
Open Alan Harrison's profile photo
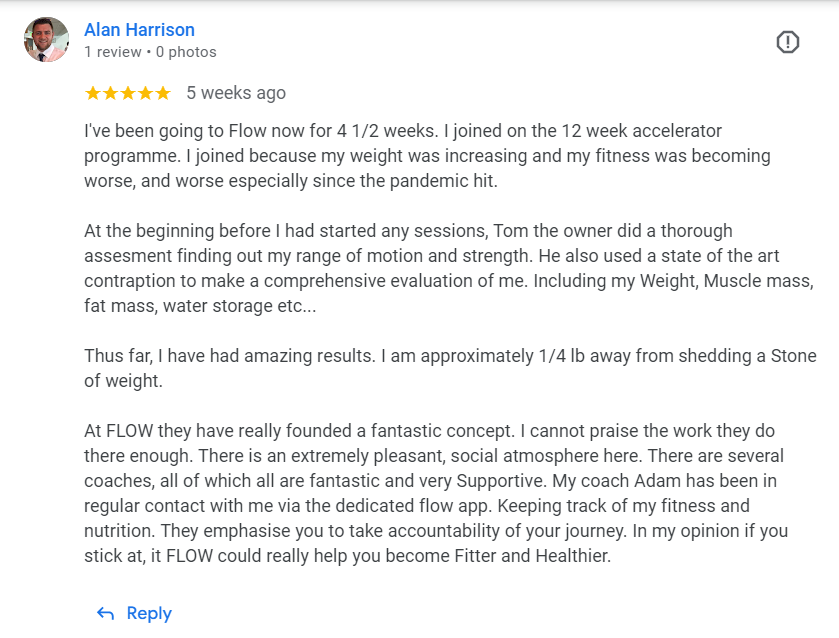[x=46, y=40]
